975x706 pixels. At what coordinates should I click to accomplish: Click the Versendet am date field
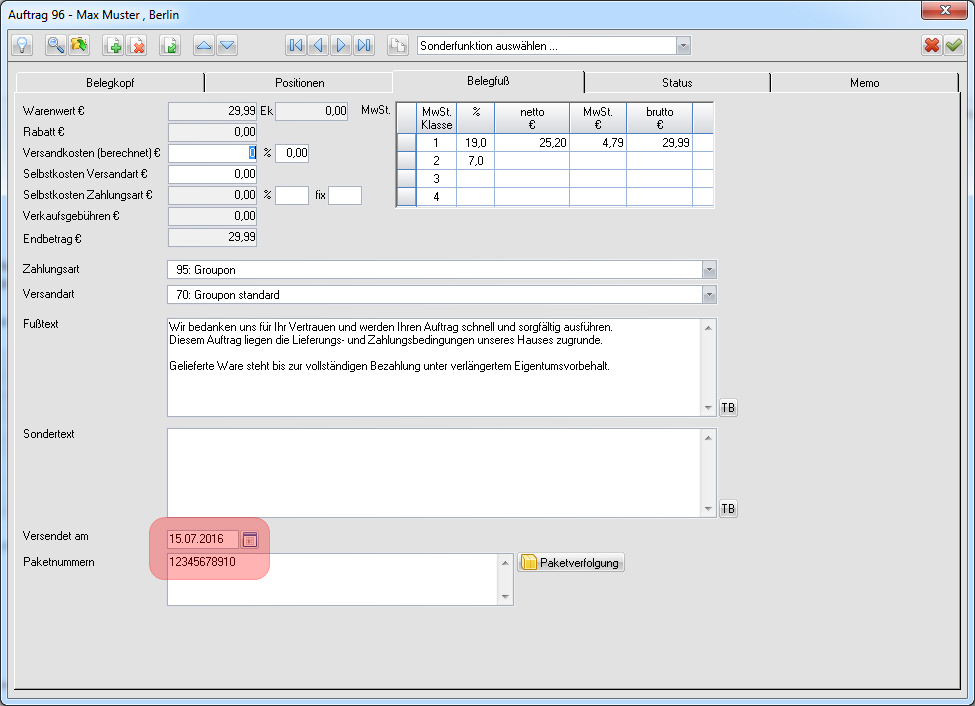(203, 539)
